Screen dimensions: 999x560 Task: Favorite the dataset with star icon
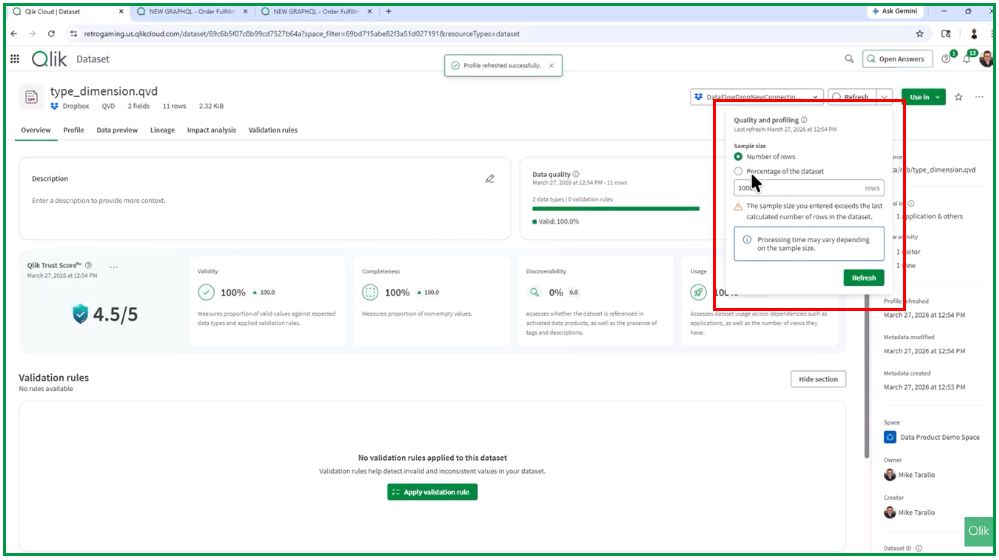click(958, 97)
